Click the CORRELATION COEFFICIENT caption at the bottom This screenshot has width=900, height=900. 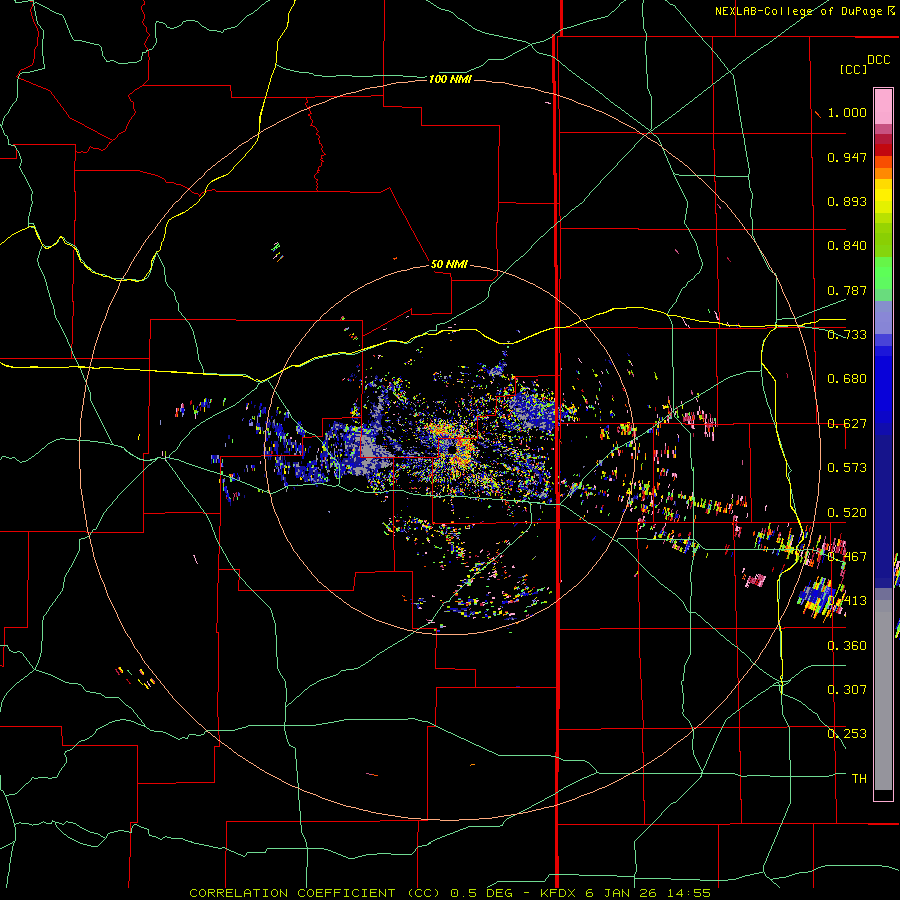click(x=450, y=893)
